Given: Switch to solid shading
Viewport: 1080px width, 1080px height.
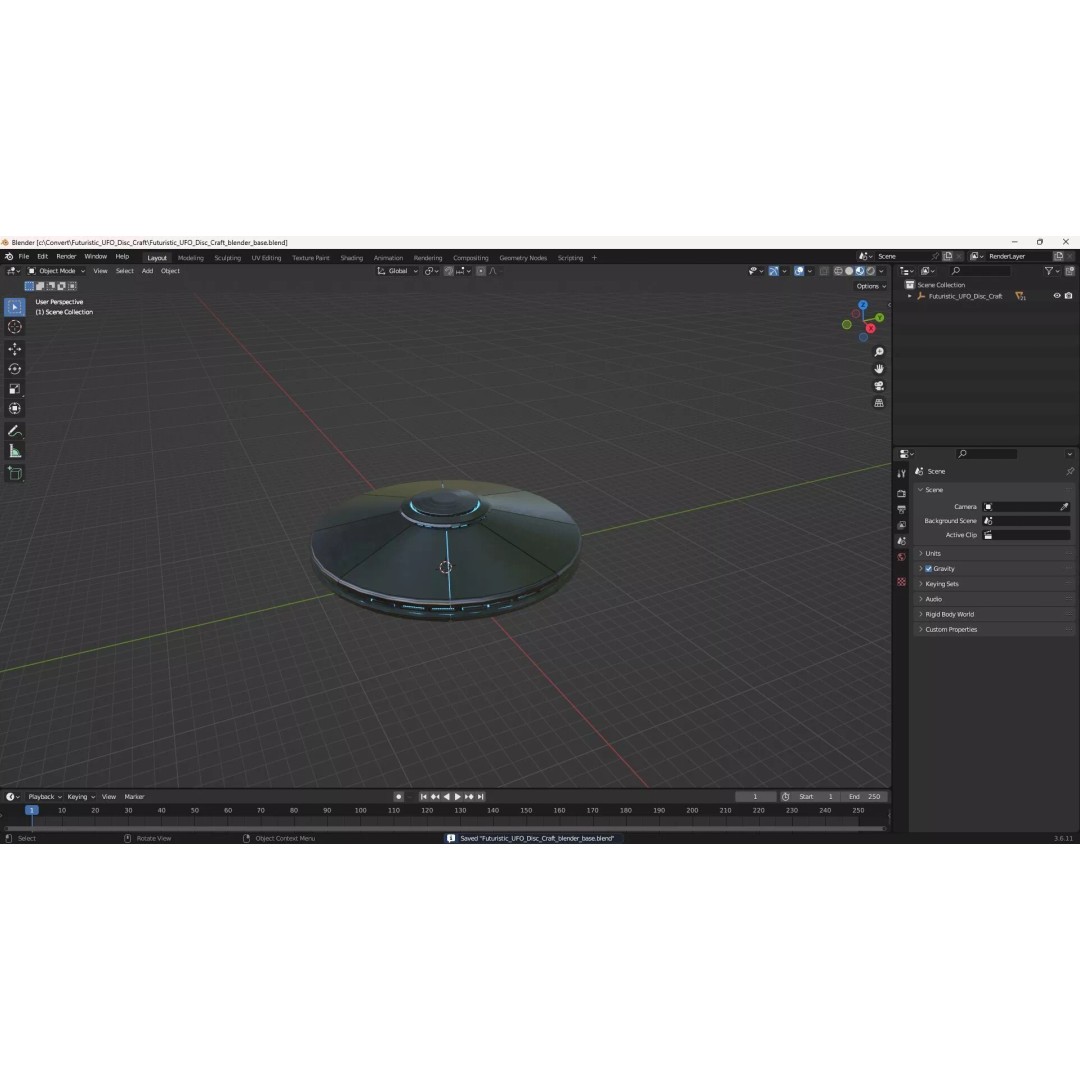Looking at the screenshot, I should 849,271.
